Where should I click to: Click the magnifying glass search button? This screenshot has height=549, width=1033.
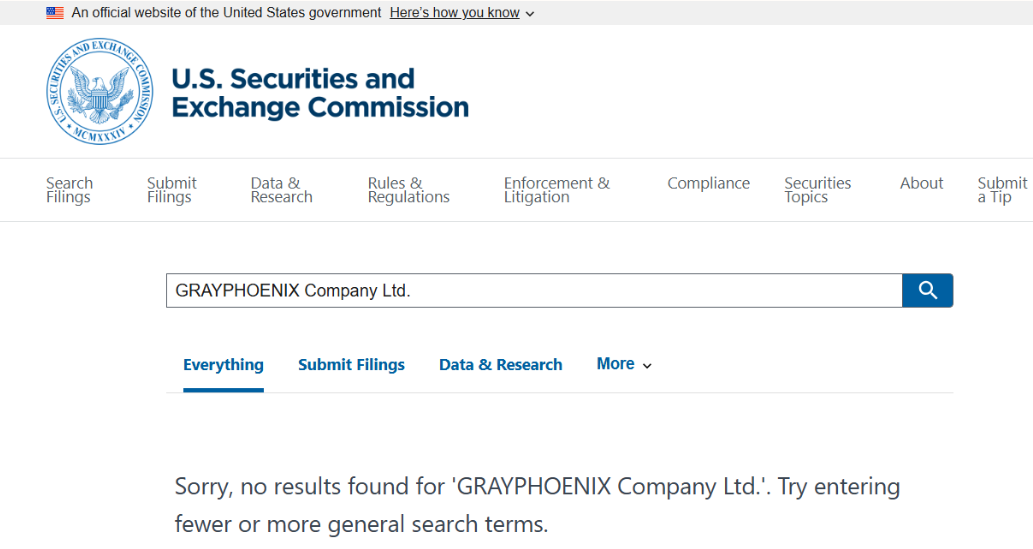point(927,290)
